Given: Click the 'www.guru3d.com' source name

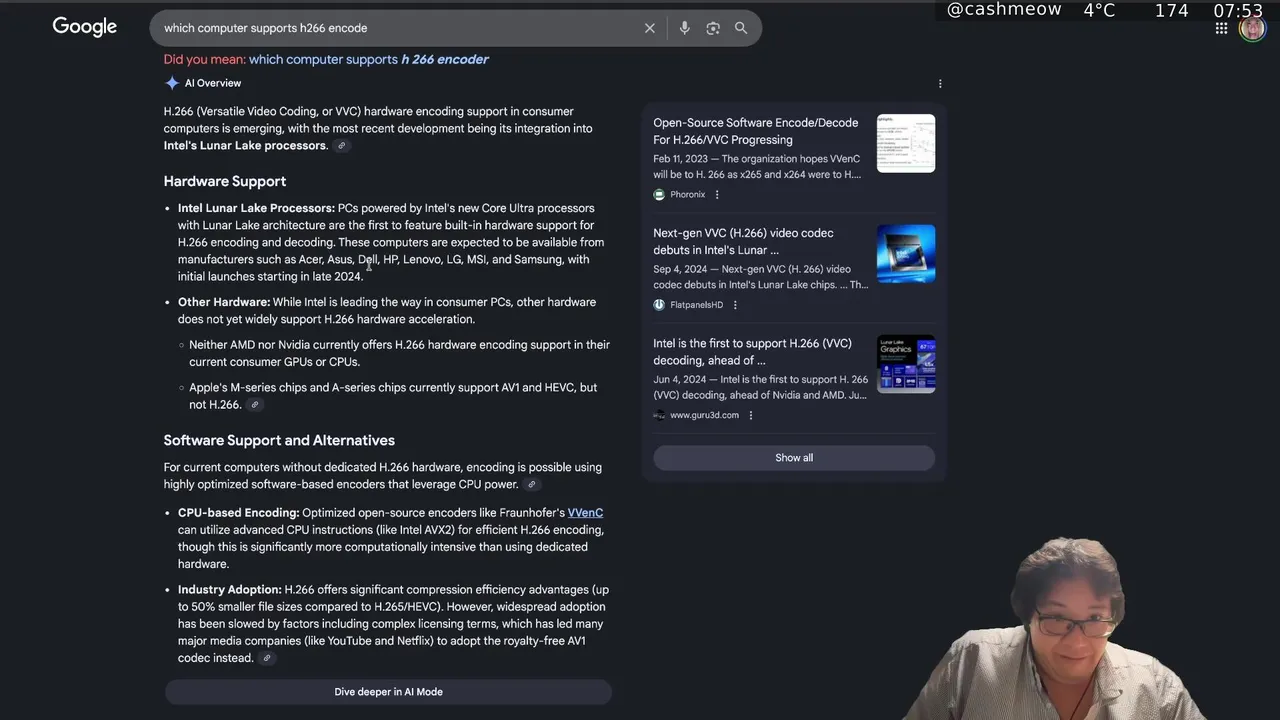Looking at the screenshot, I should [x=704, y=416].
